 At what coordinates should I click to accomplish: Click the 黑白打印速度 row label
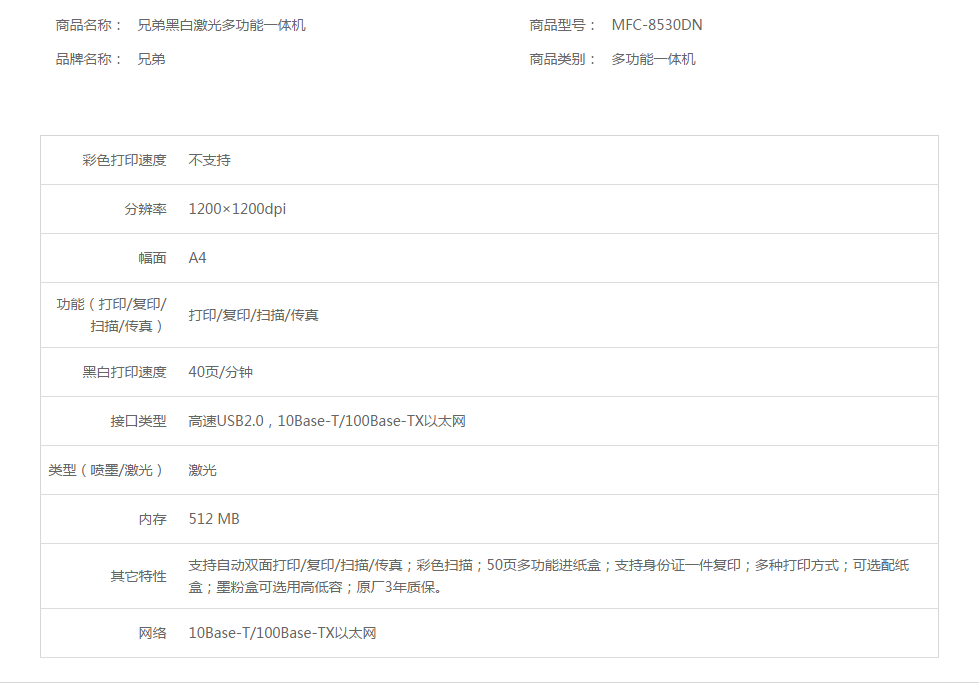click(x=124, y=372)
